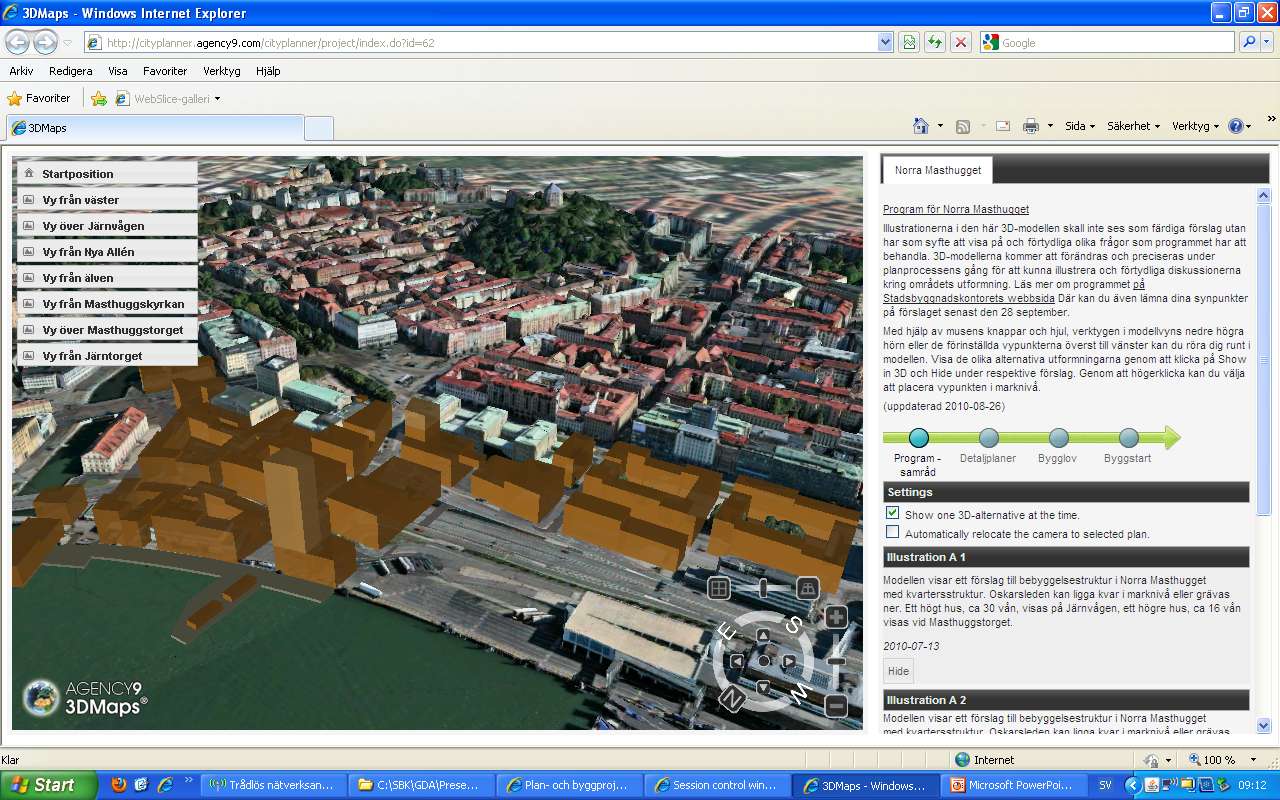The width and height of the screenshot is (1280, 800).
Task: Select Vy från älven viewpoint
Action: (x=106, y=278)
